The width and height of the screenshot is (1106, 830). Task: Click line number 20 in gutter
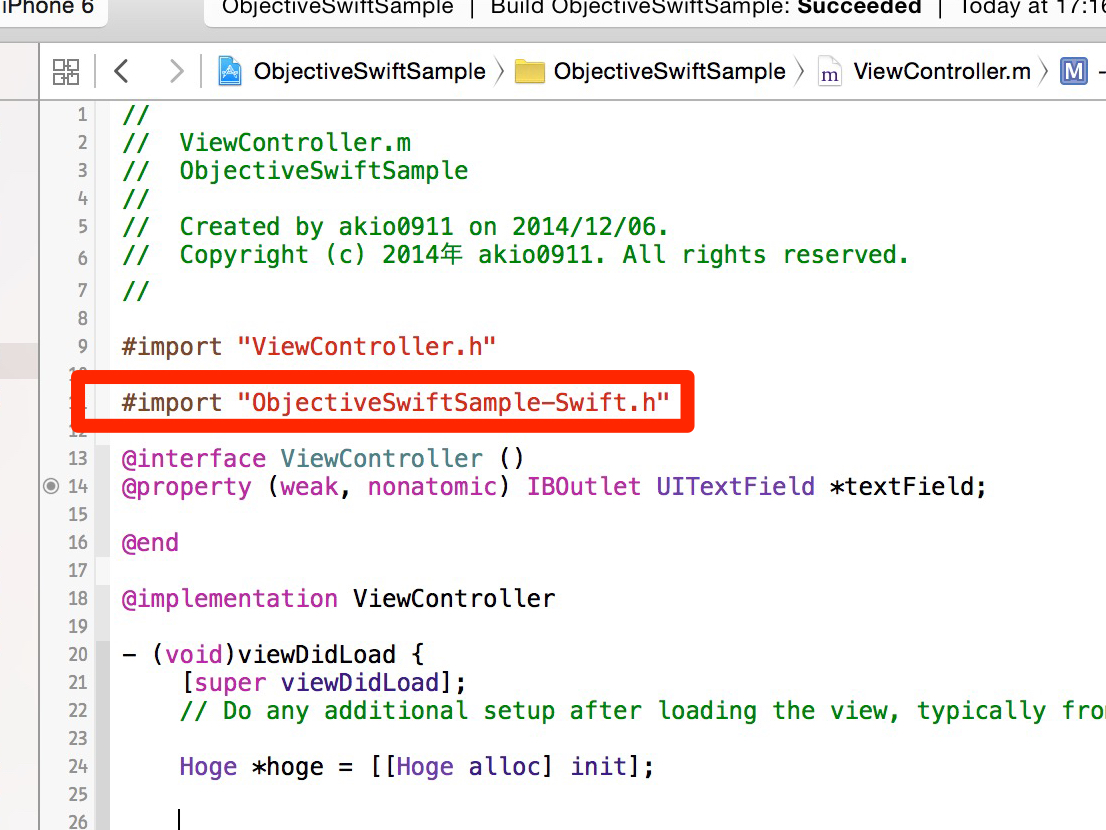(x=78, y=654)
